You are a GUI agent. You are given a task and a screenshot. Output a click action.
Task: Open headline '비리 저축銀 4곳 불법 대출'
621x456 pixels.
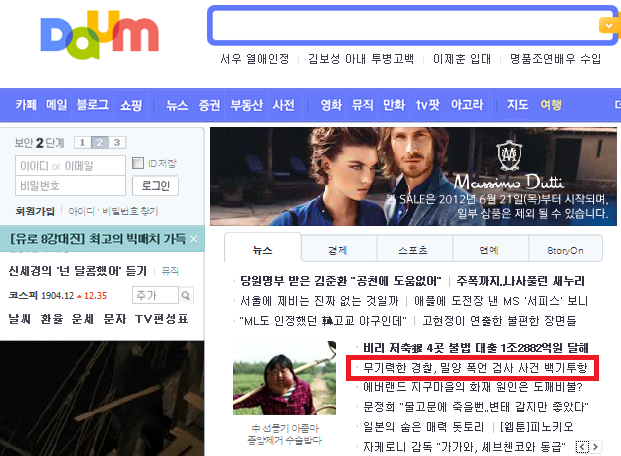(476, 348)
